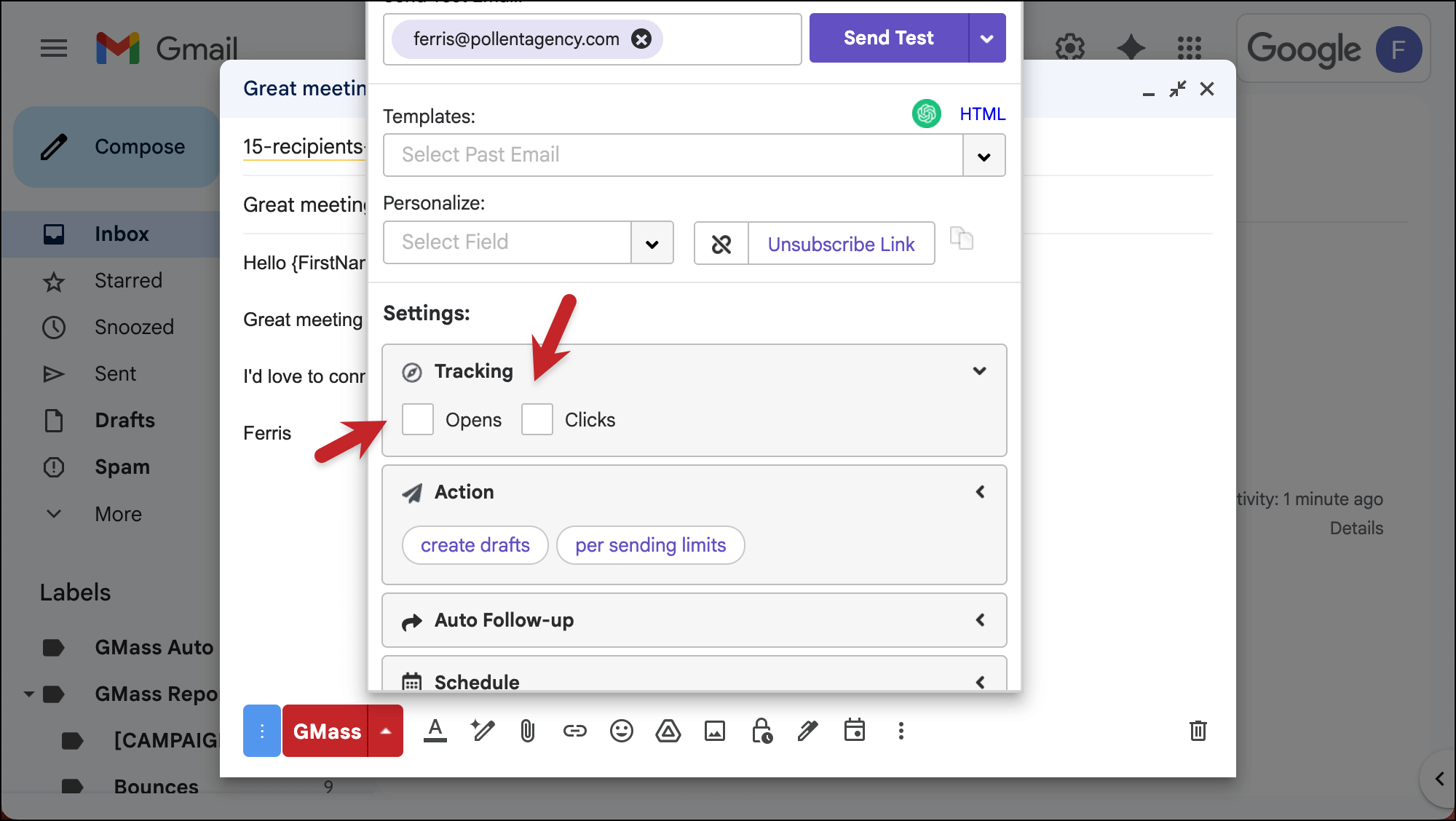This screenshot has width=1456, height=821.
Task: Enable Clicks tracking checkbox
Action: tap(537, 419)
